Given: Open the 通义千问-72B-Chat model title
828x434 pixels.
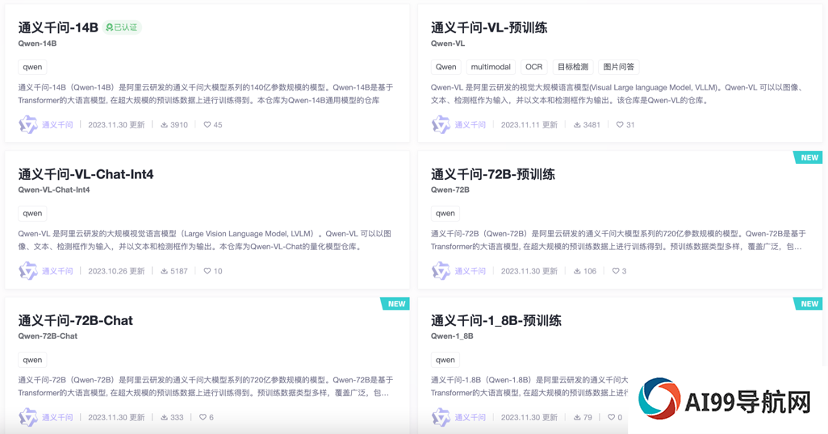Looking at the screenshot, I should [x=76, y=320].
